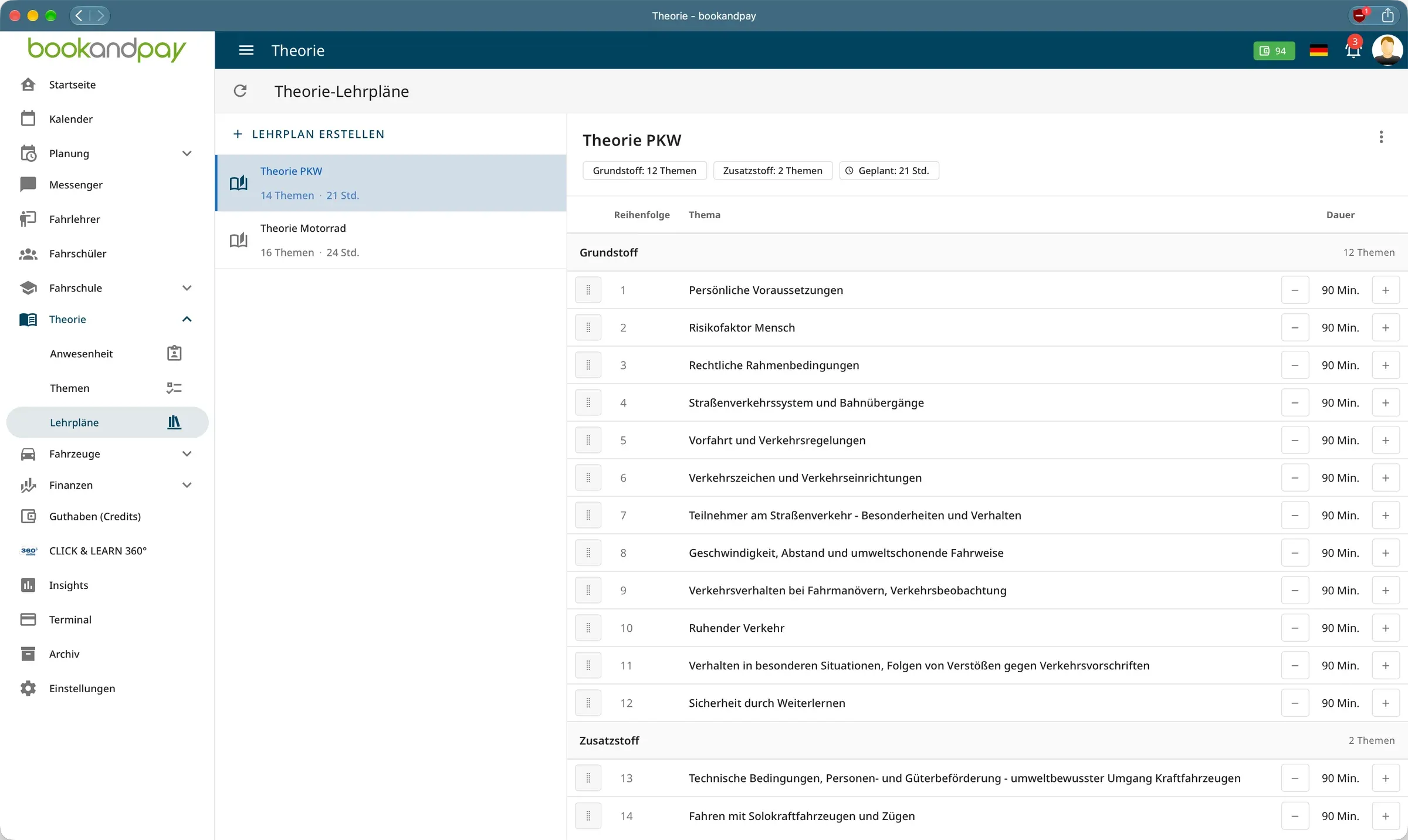The width and height of the screenshot is (1408, 840).
Task: Click the browser back arrow in title bar
Action: 80,15
